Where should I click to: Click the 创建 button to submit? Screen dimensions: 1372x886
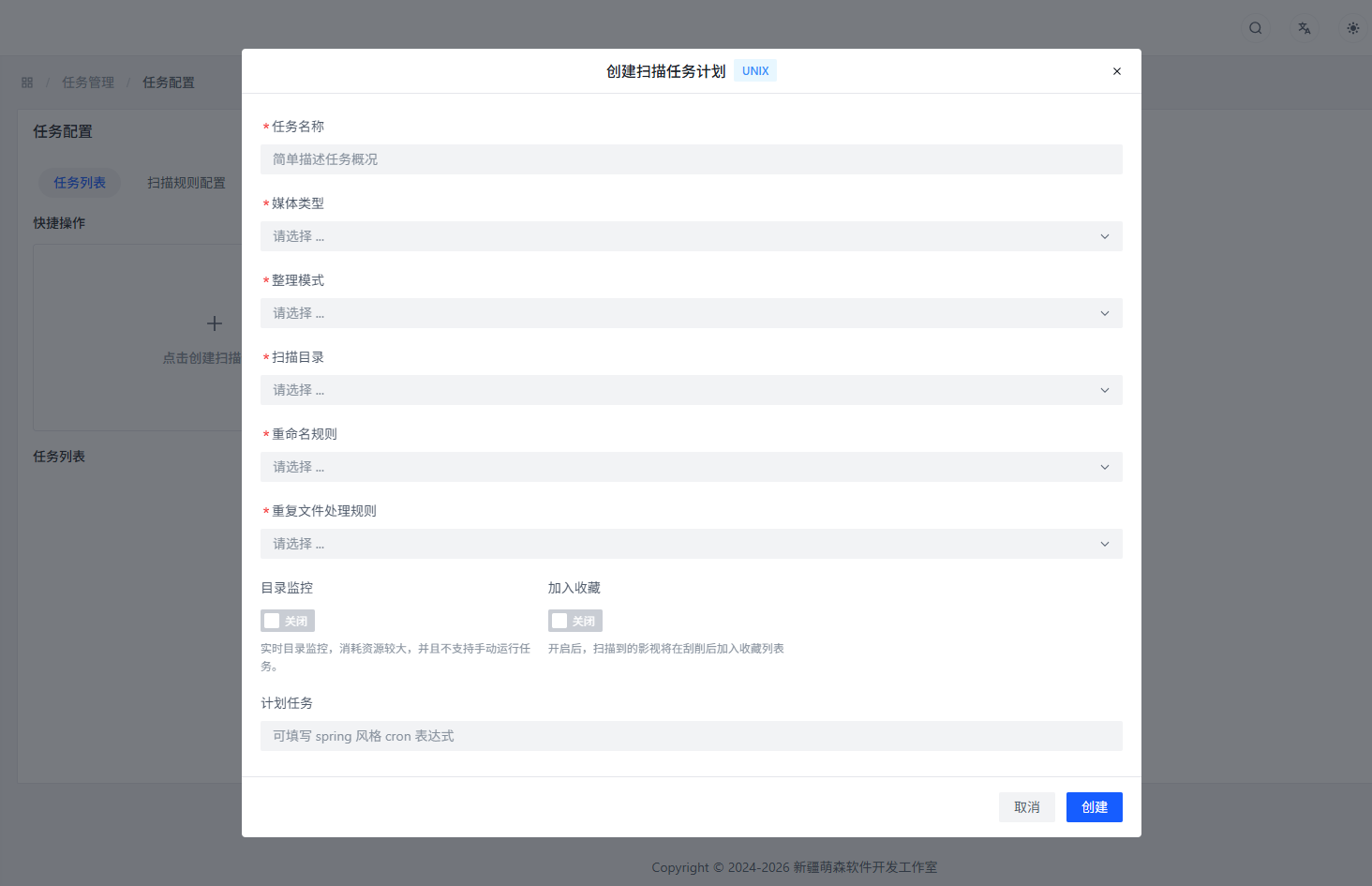(1094, 806)
